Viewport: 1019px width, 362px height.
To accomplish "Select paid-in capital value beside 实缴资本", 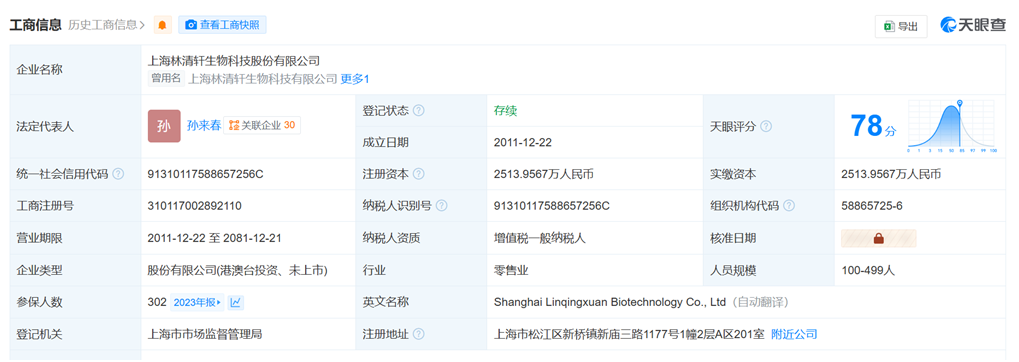I will [x=891, y=174].
